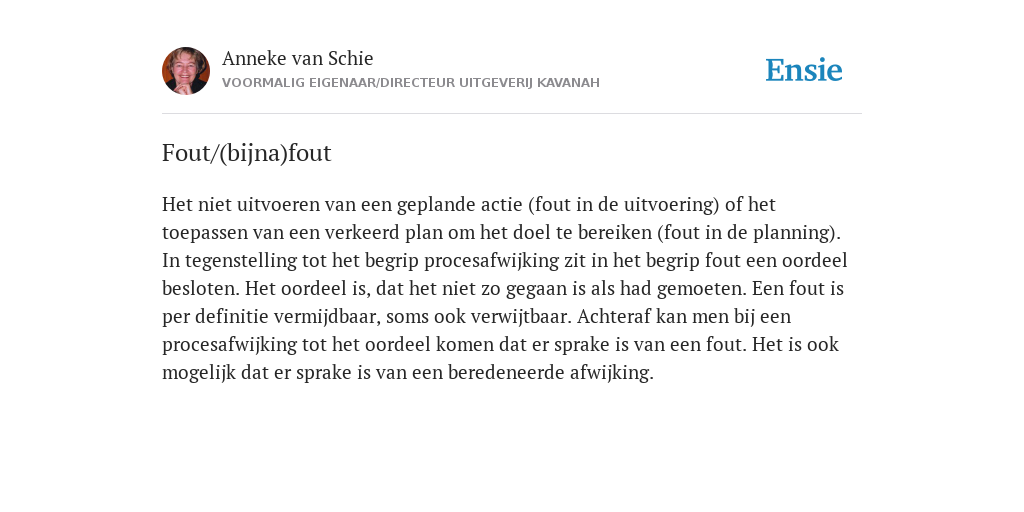Click the phrase '(fout in de uitvoering)'

point(623,204)
